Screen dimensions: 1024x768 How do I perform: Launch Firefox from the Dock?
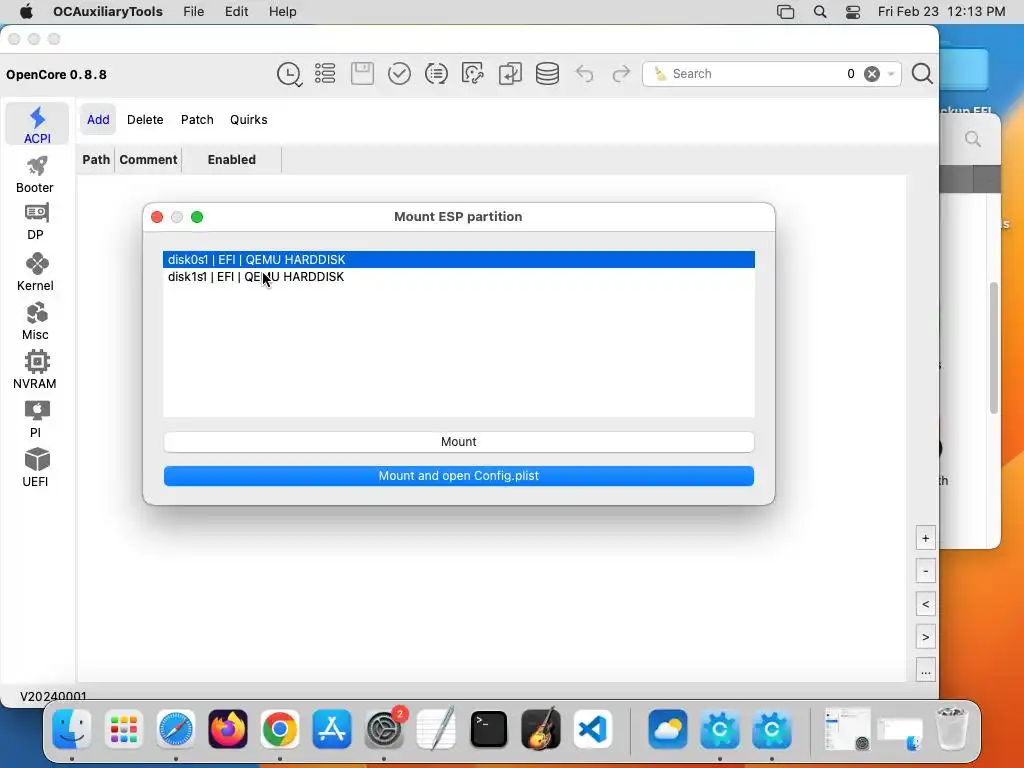228,729
